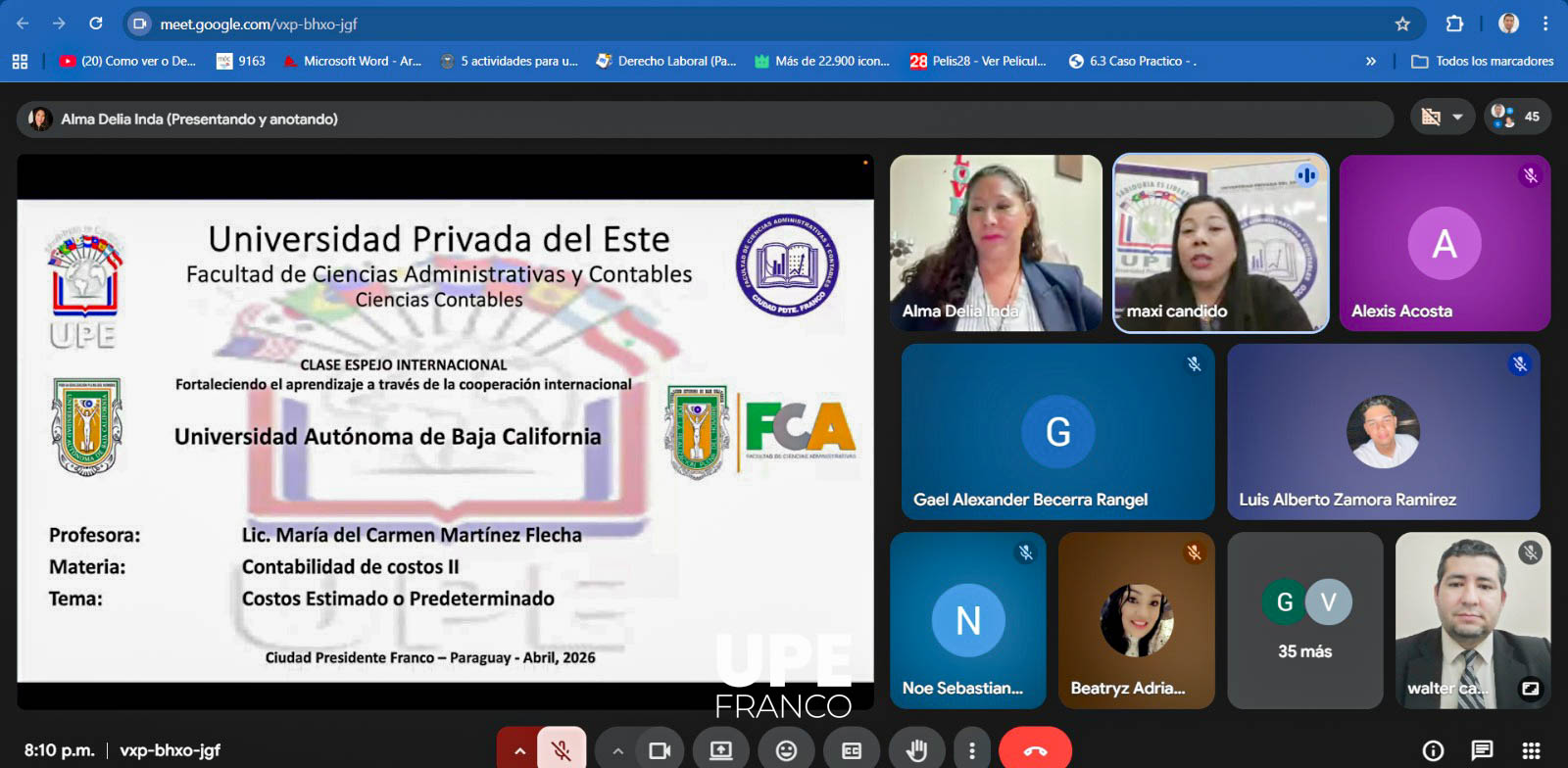The height and width of the screenshot is (768, 1568).
Task: Open the '35 más' participants tile
Action: pyautogui.click(x=1305, y=620)
